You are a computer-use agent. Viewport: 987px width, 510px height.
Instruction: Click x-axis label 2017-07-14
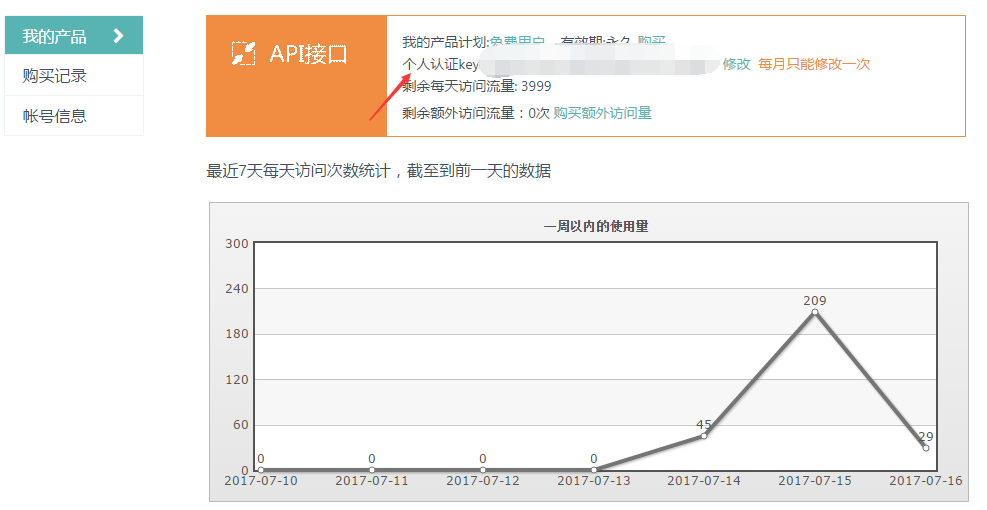coord(704,480)
